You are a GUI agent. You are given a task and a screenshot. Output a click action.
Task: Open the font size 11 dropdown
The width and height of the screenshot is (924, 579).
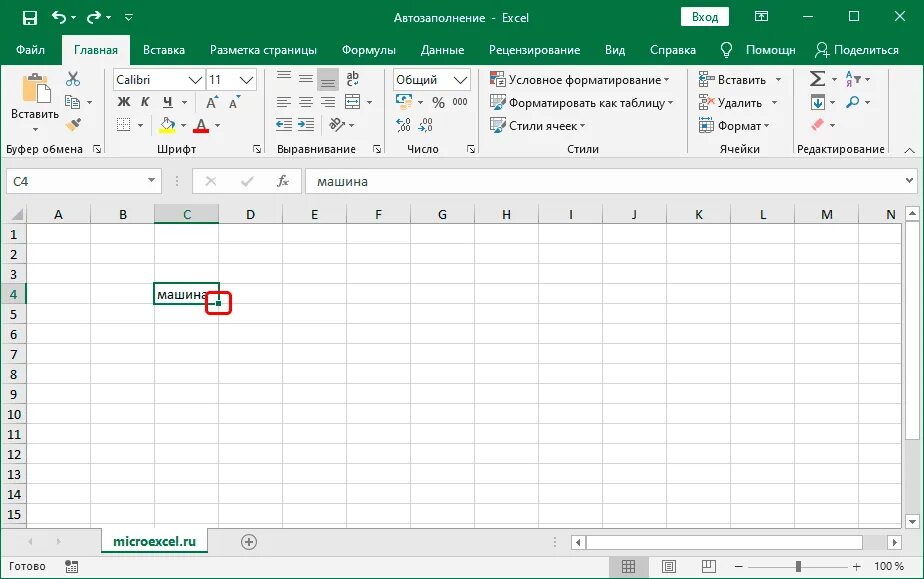pos(246,80)
